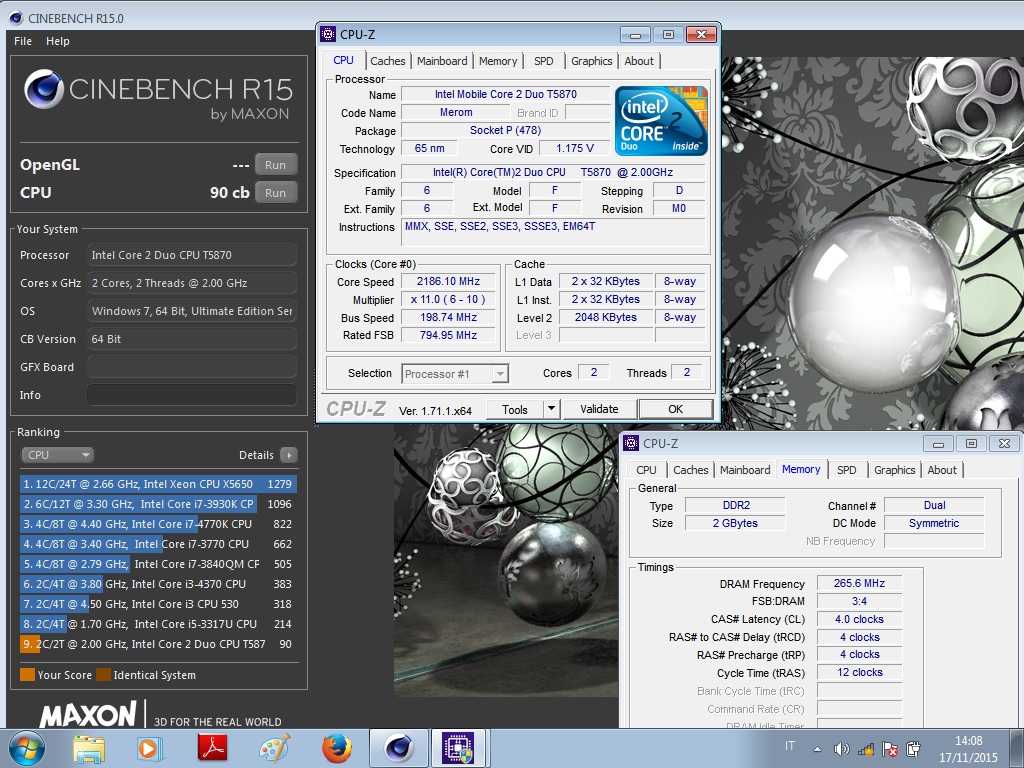Select Core i3 530 ranking row
Viewport: 1024px width, 768px height.
pos(159,604)
